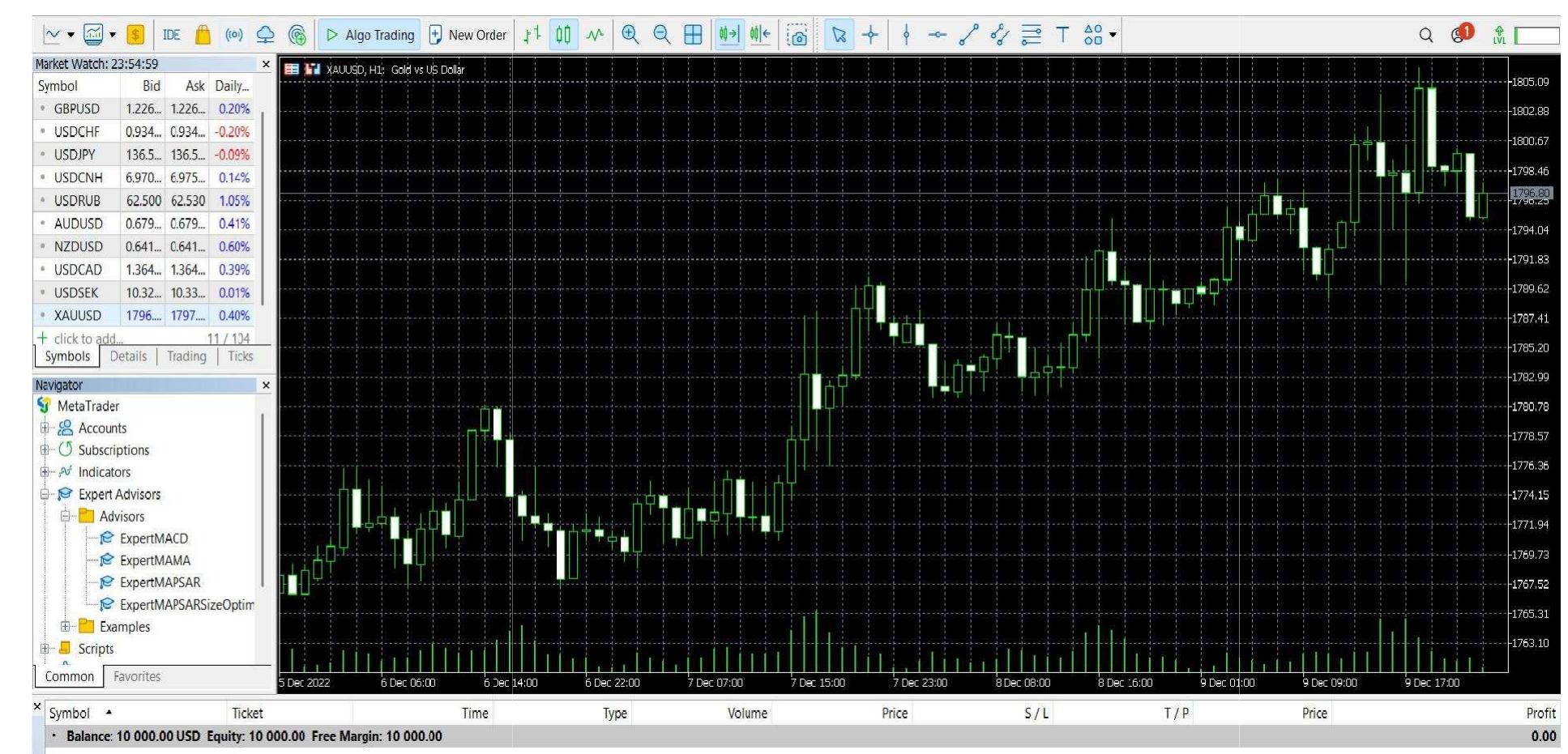Activate the cursor arrow pointer mode
Image resolution: width=1568 pixels, height=754 pixels.
(x=840, y=35)
